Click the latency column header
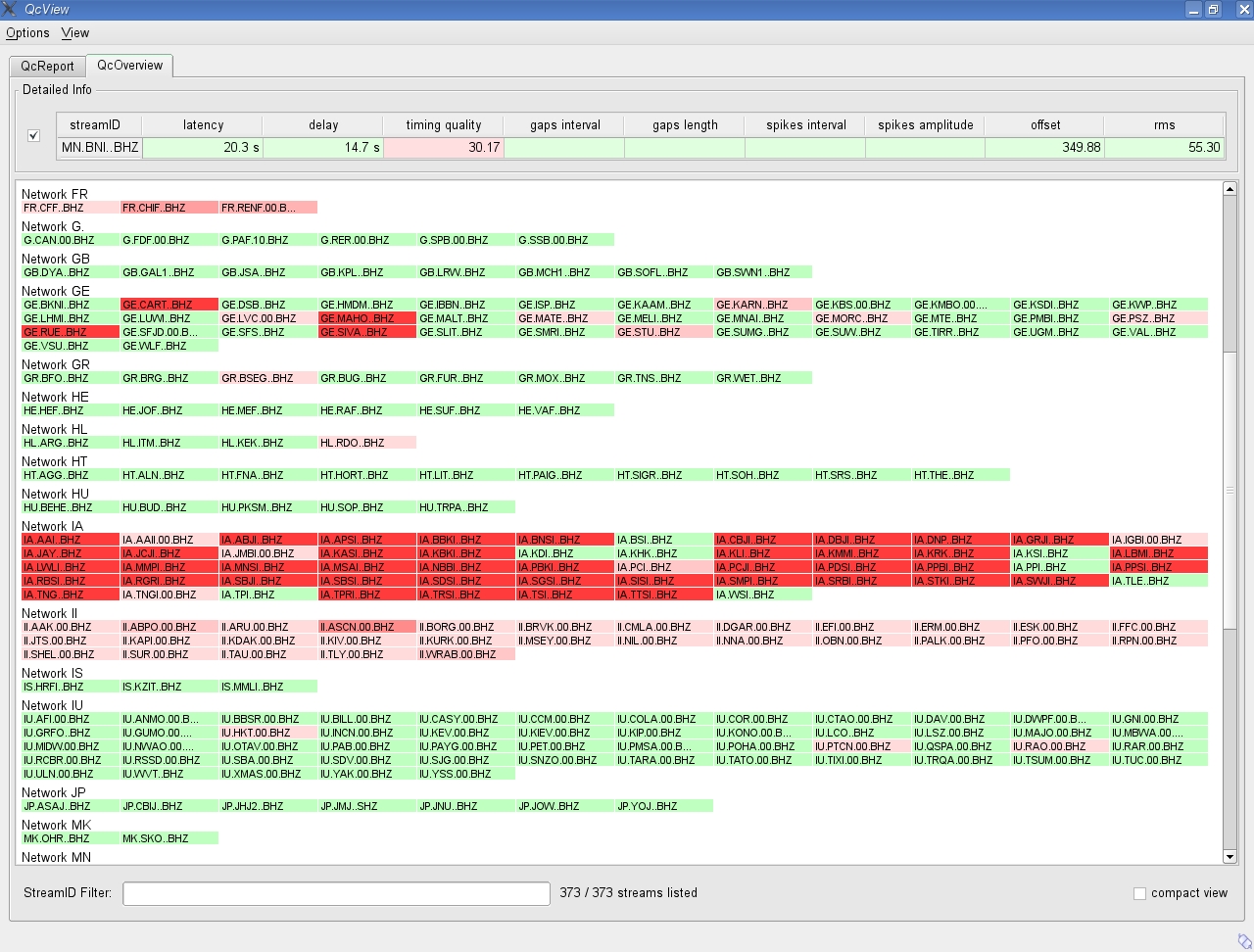1254x952 pixels. pyautogui.click(x=202, y=124)
